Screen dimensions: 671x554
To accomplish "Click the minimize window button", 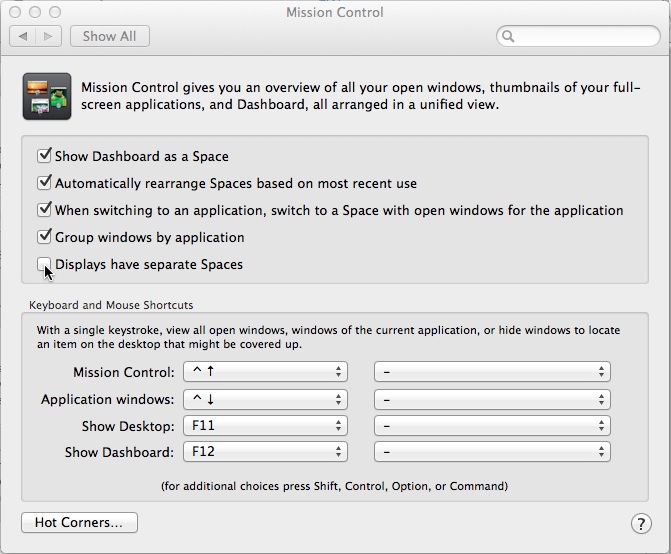I will click(x=35, y=12).
